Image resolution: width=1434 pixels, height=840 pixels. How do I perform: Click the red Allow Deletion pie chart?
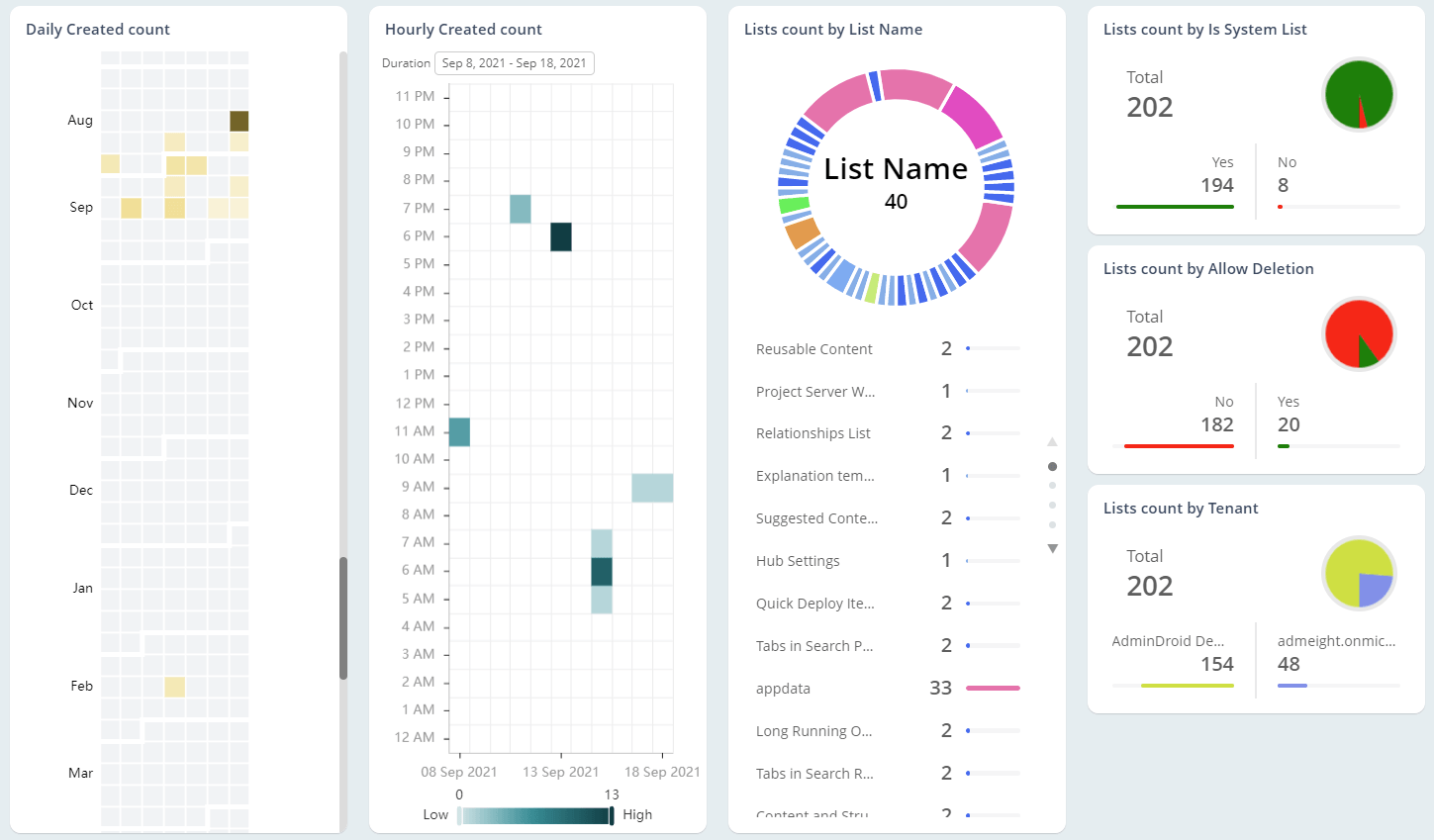click(1359, 333)
